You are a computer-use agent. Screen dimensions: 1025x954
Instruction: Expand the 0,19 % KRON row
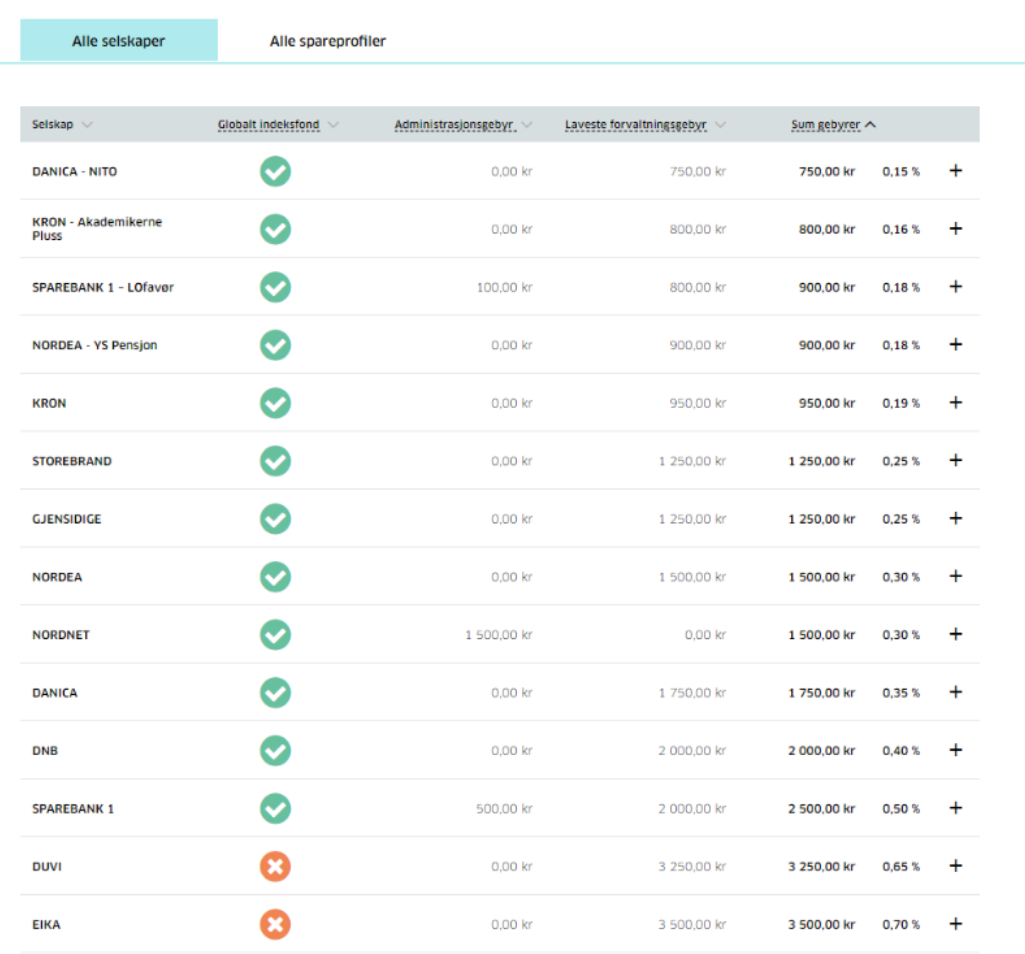(955, 403)
